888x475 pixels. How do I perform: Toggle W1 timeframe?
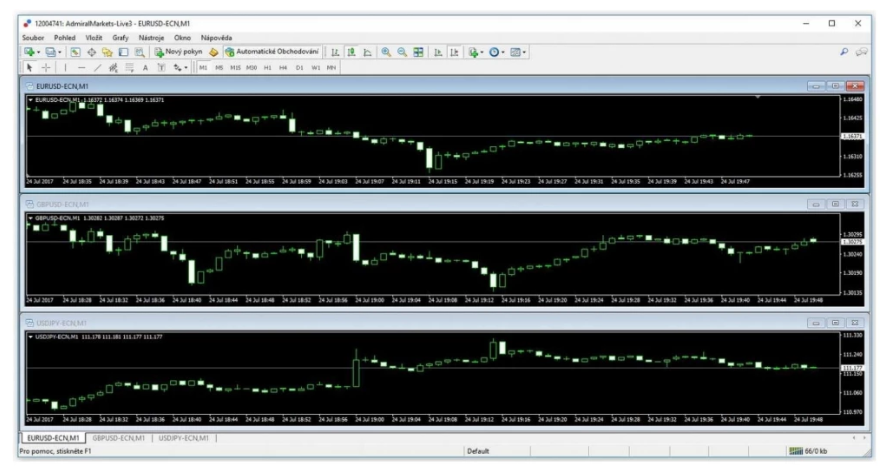point(315,67)
